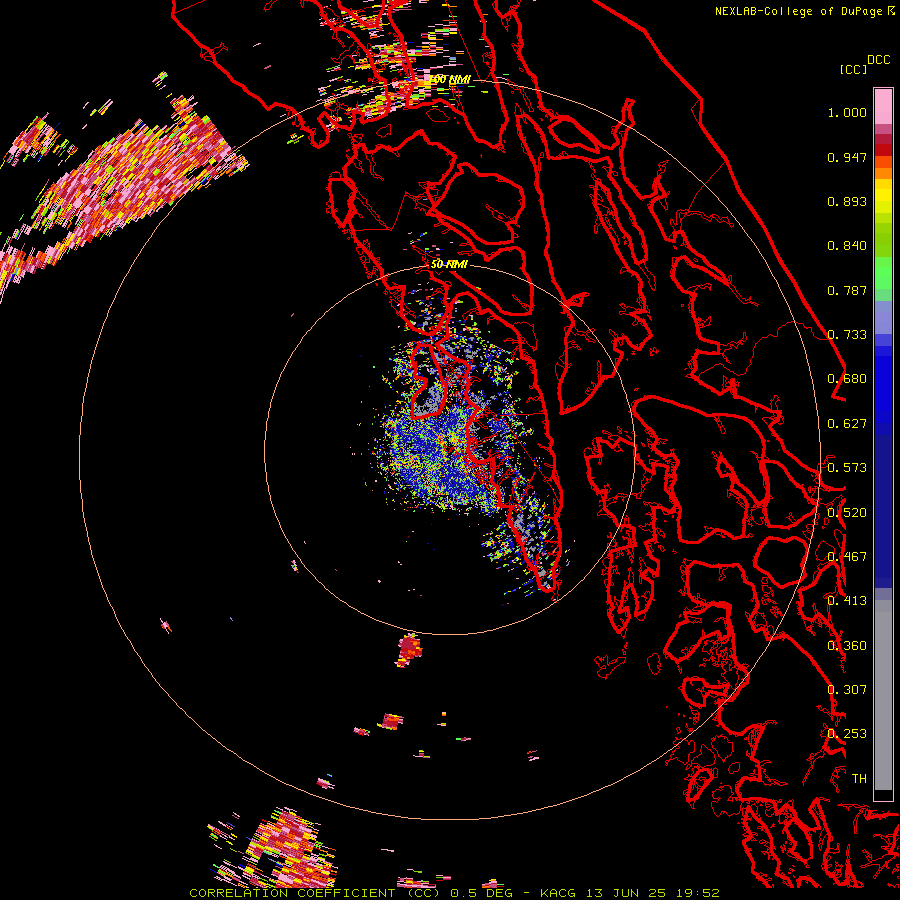
Task: Click the 0.307 legend value
Action: [847, 690]
